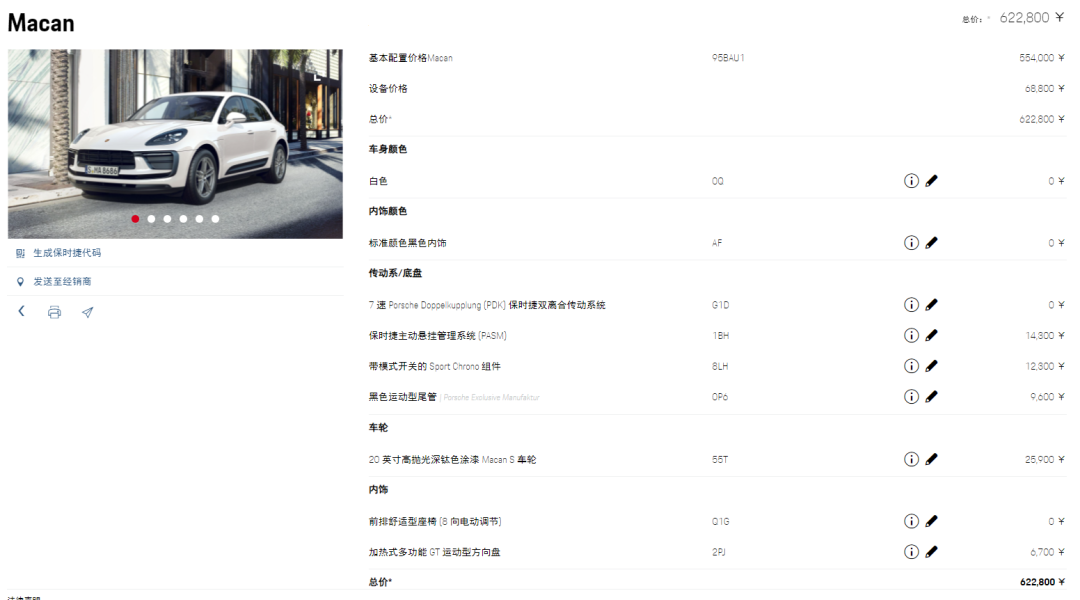The height and width of the screenshot is (600, 1080).
Task: Open info for GT 运动型方向盘
Action: (x=911, y=552)
